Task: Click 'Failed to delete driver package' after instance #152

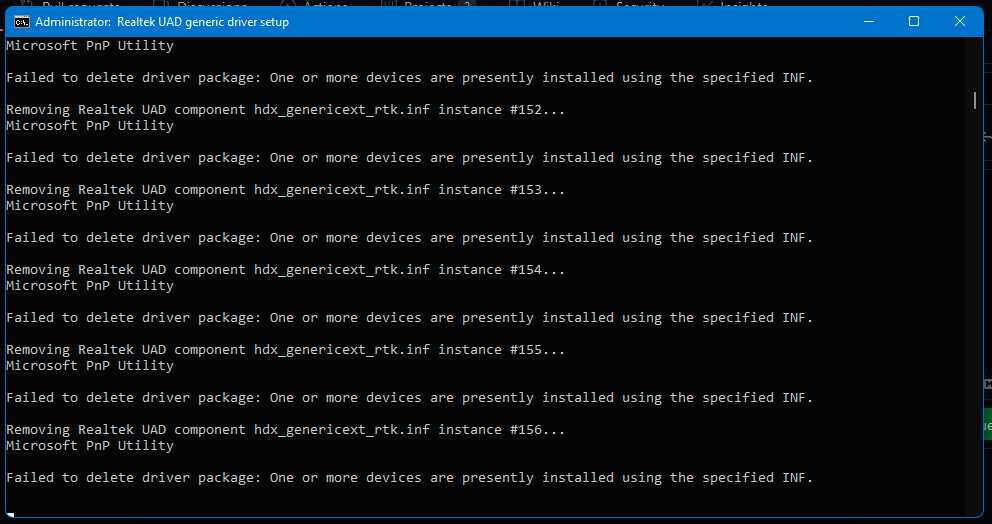Action: pos(409,158)
